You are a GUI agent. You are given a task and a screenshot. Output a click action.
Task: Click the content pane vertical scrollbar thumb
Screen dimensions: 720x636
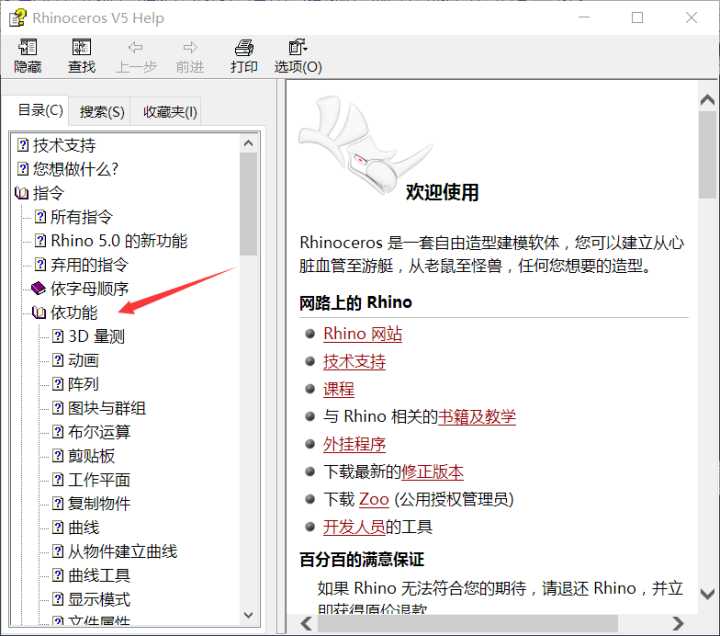click(708, 155)
